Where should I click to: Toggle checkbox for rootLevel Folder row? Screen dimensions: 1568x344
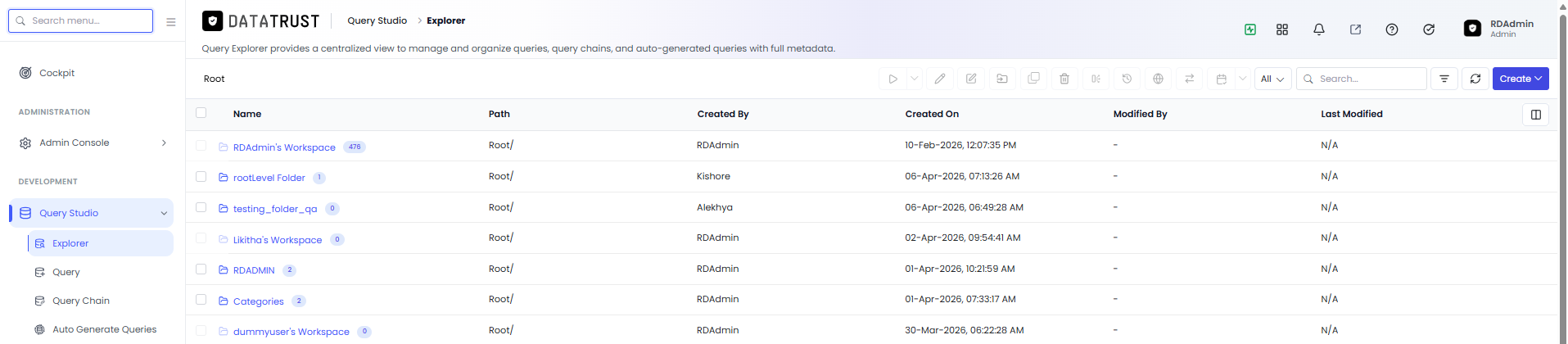click(x=201, y=176)
